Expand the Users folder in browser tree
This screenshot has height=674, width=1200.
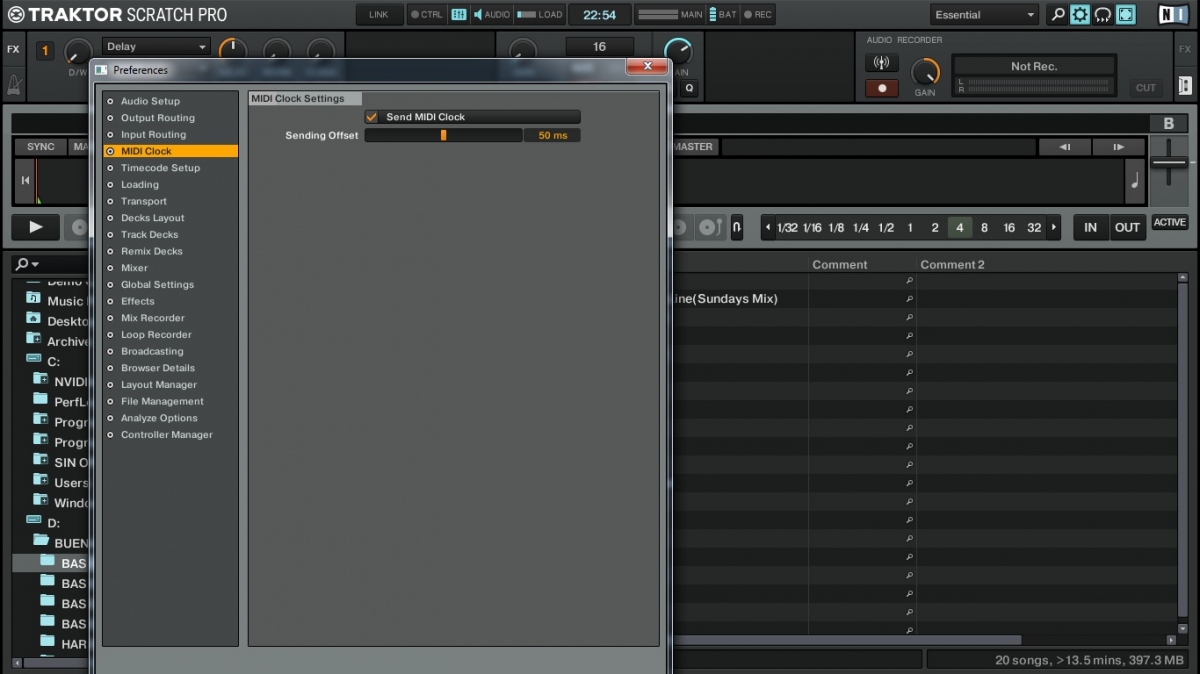40,480
